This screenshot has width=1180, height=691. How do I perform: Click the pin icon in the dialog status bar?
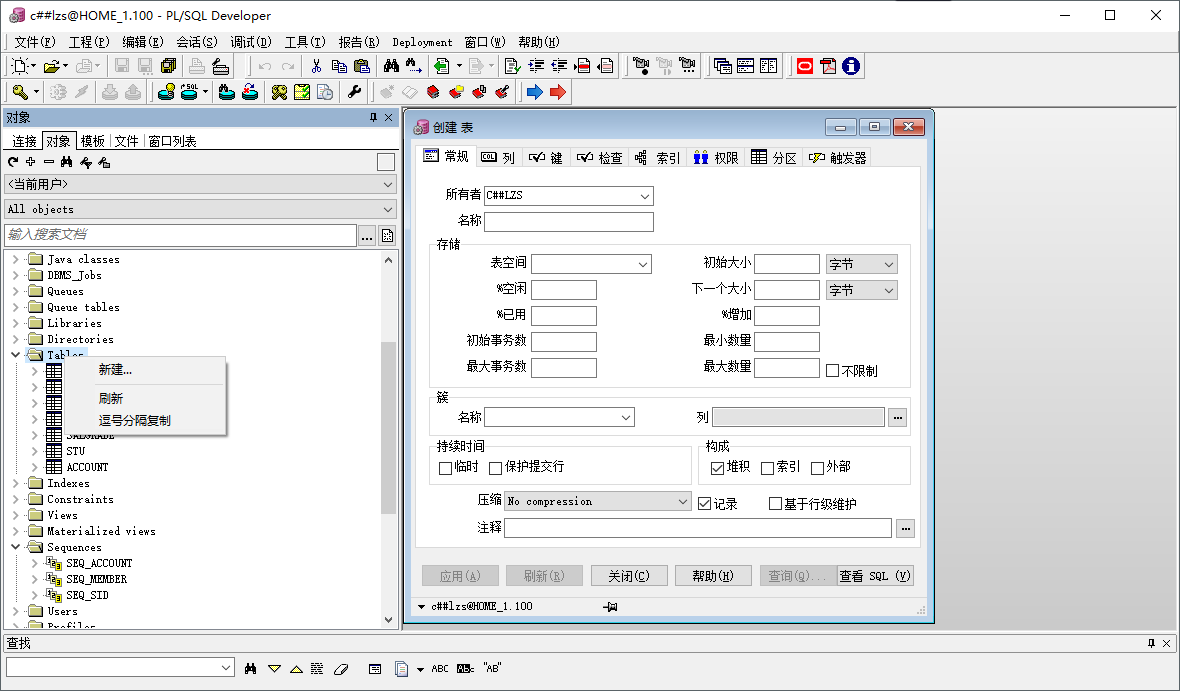[x=610, y=607]
